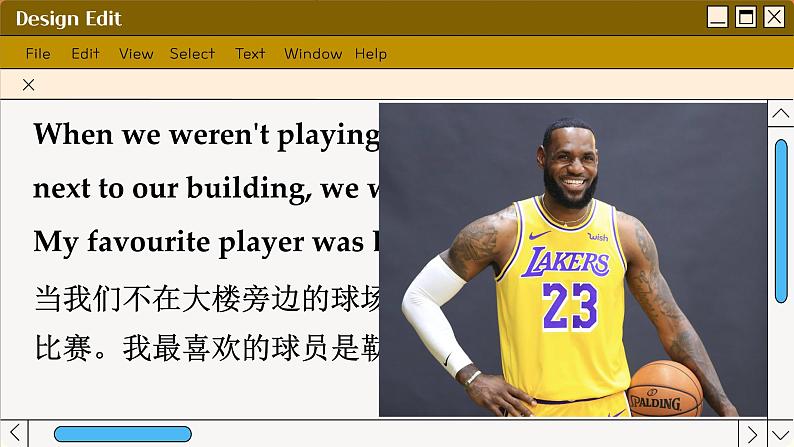794x447 pixels.
Task: Click the Chinese line starting "比赛。我最喜欢"
Action: [x=207, y=348]
